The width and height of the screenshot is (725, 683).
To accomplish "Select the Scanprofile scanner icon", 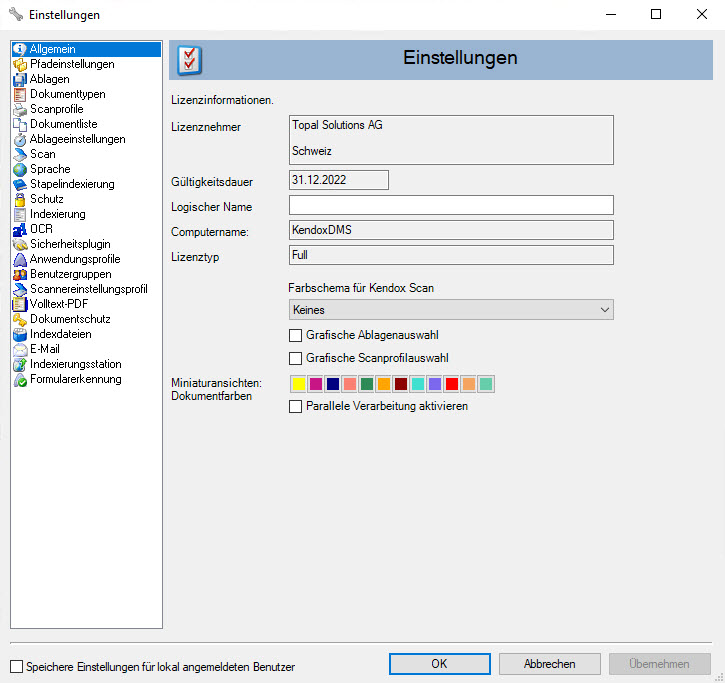I will coord(20,109).
